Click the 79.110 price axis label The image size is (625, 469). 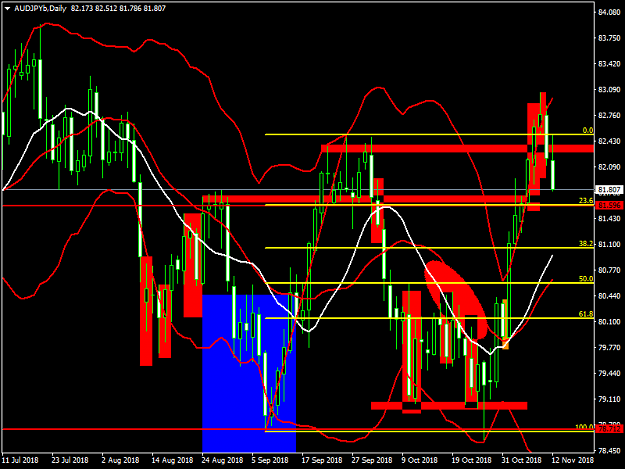tap(609, 399)
